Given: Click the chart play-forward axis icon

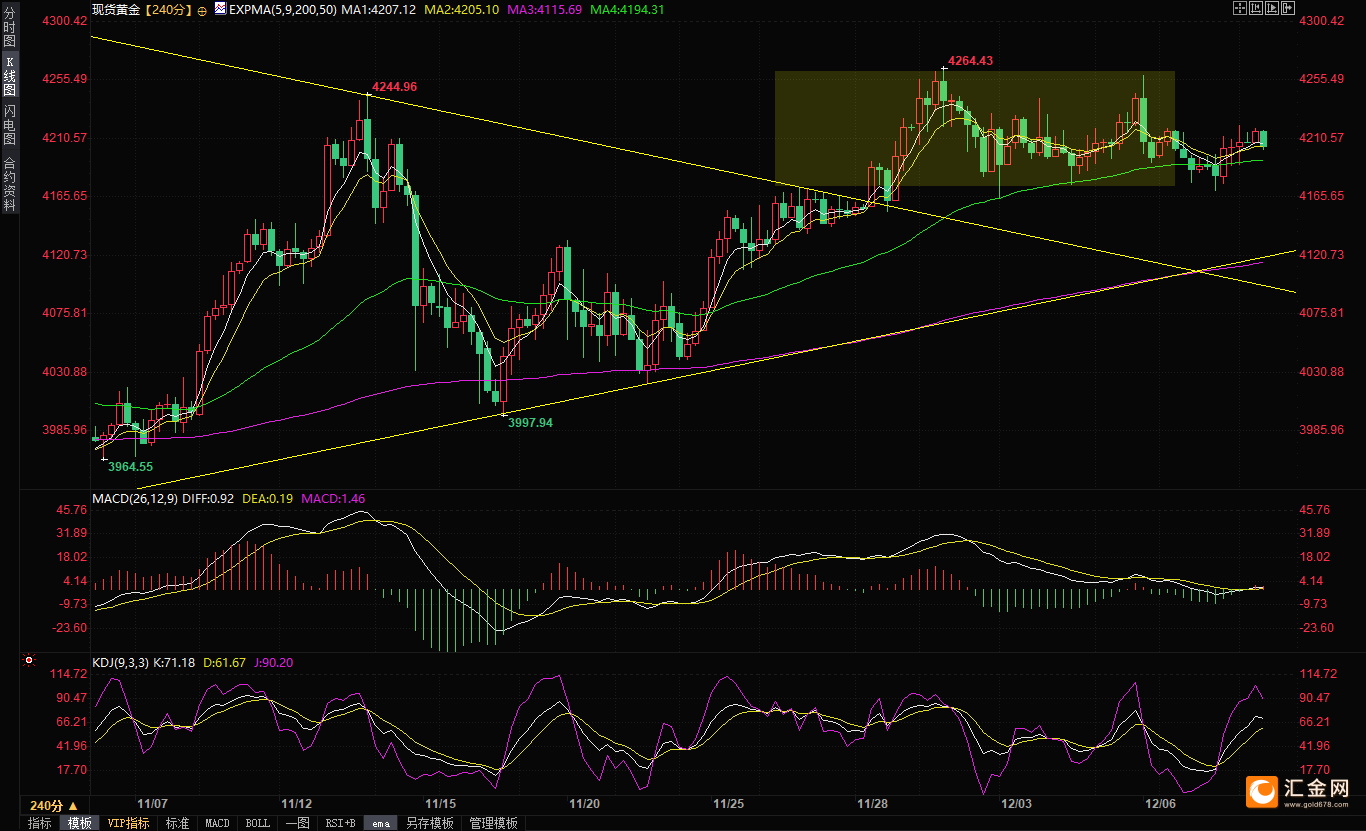Looking at the screenshot, I should click(x=1272, y=8).
